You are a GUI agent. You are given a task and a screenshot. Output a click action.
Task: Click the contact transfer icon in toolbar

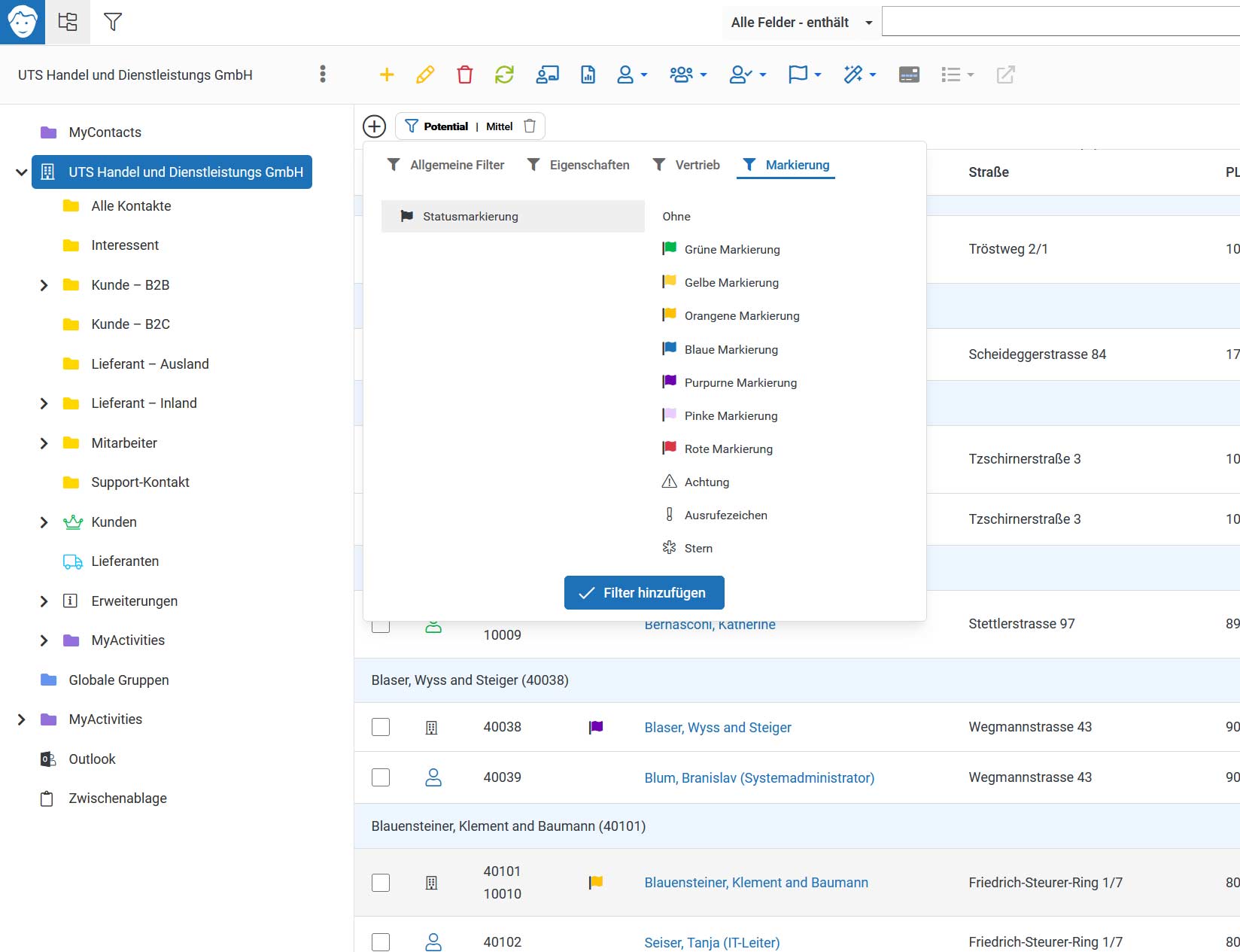pos(547,75)
